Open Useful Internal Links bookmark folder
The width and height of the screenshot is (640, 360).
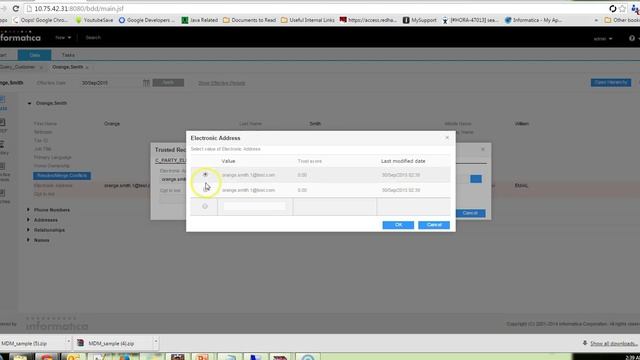[x=308, y=20]
